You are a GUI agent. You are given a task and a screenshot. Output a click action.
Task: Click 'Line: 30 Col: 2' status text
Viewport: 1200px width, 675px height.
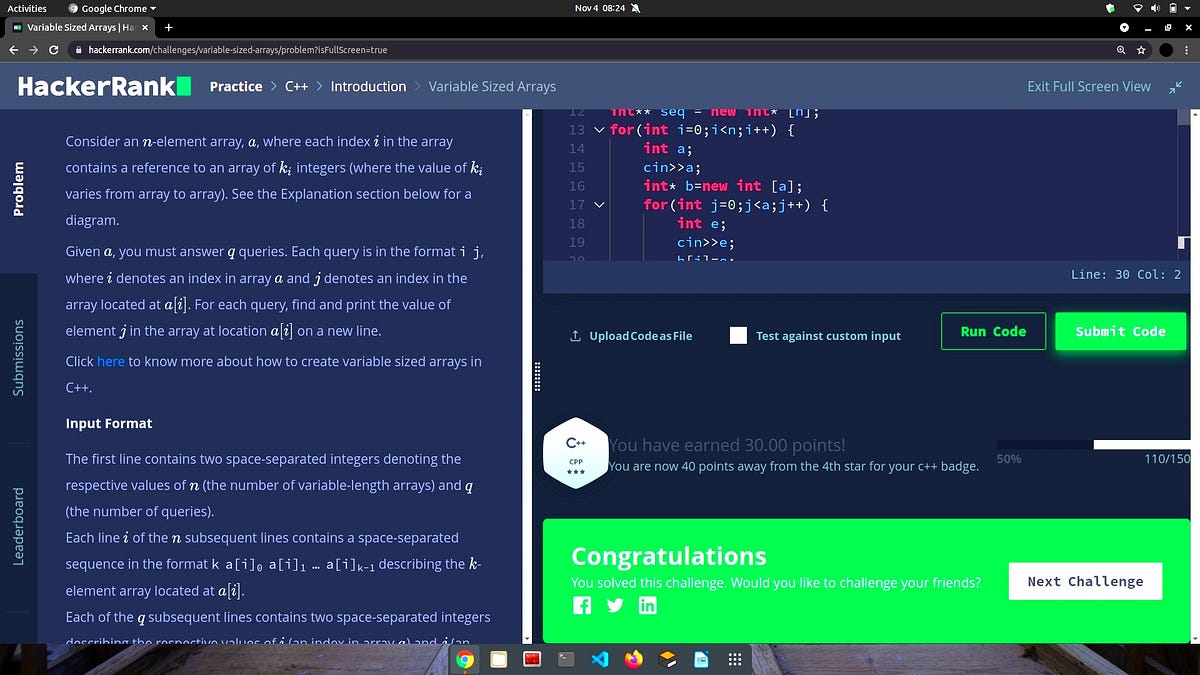click(1126, 274)
